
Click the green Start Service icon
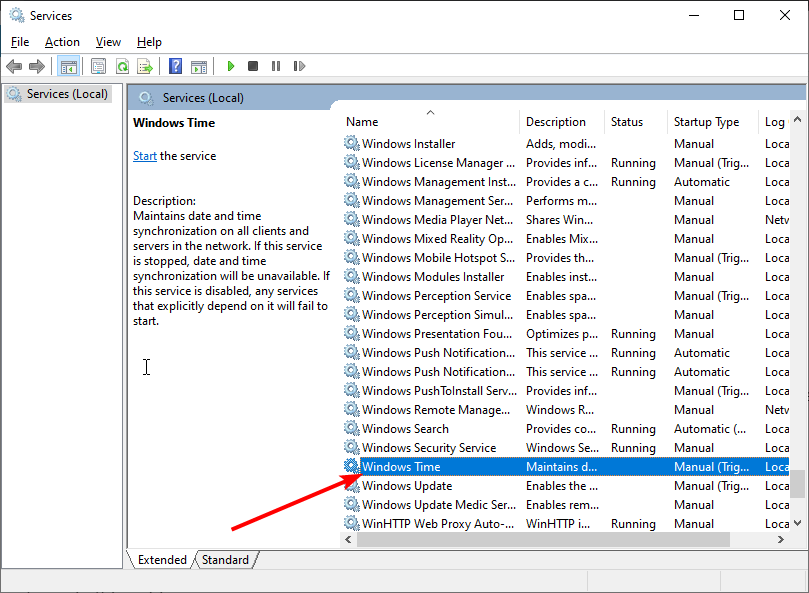[231, 66]
